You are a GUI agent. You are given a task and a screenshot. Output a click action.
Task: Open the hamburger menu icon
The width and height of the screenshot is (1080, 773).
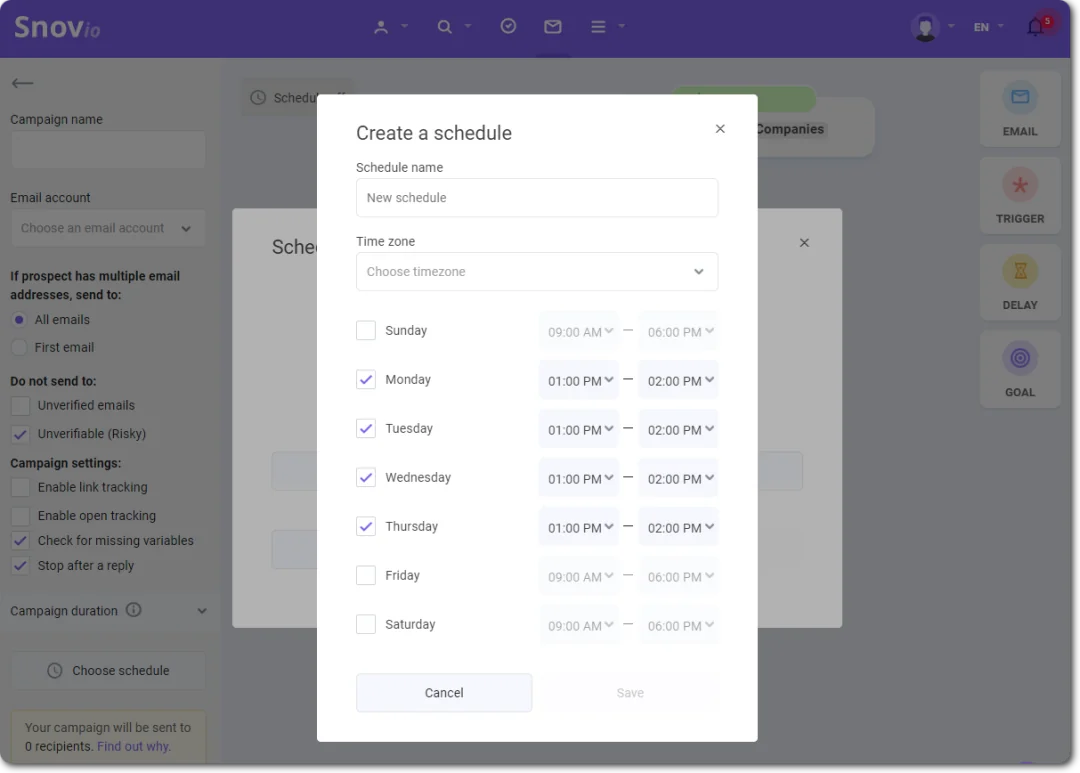598,27
